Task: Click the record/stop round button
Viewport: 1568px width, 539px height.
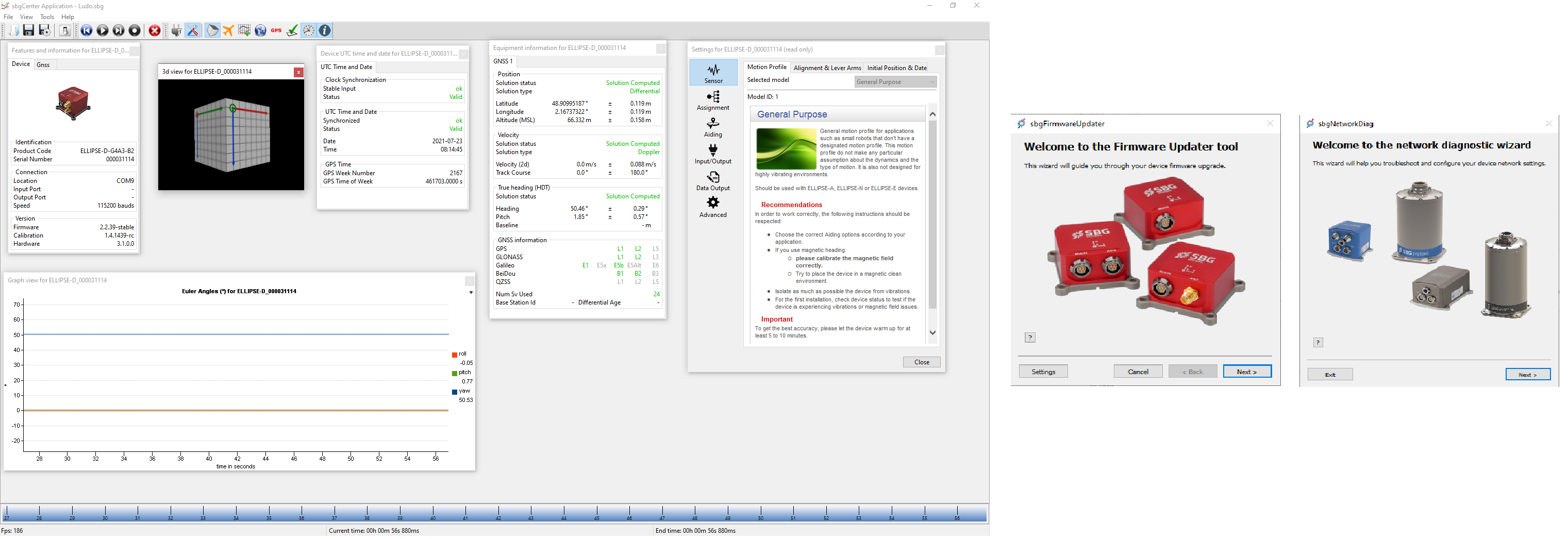Action: coord(135,30)
